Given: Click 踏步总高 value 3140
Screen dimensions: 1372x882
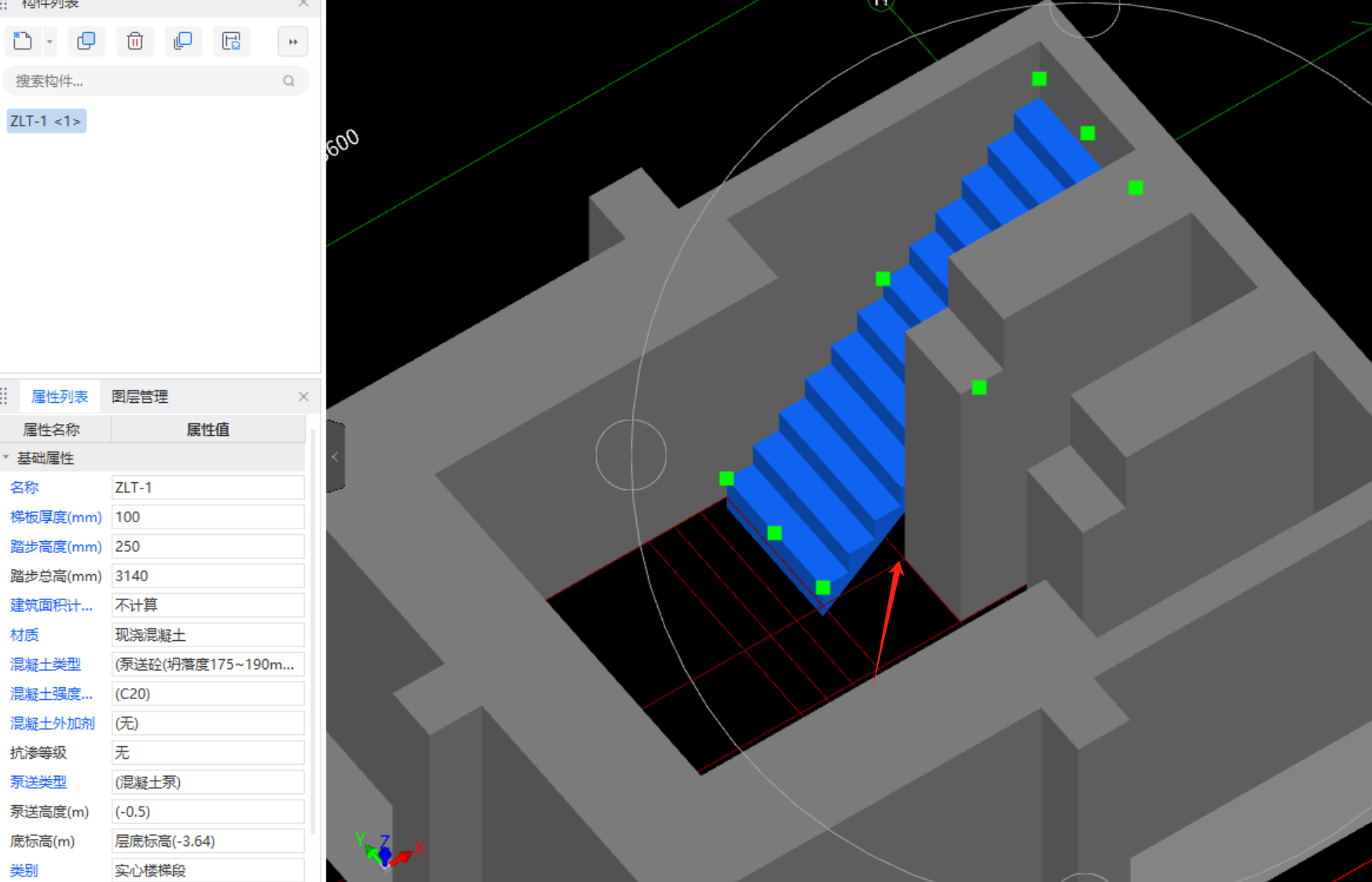Looking at the screenshot, I should point(208,576).
